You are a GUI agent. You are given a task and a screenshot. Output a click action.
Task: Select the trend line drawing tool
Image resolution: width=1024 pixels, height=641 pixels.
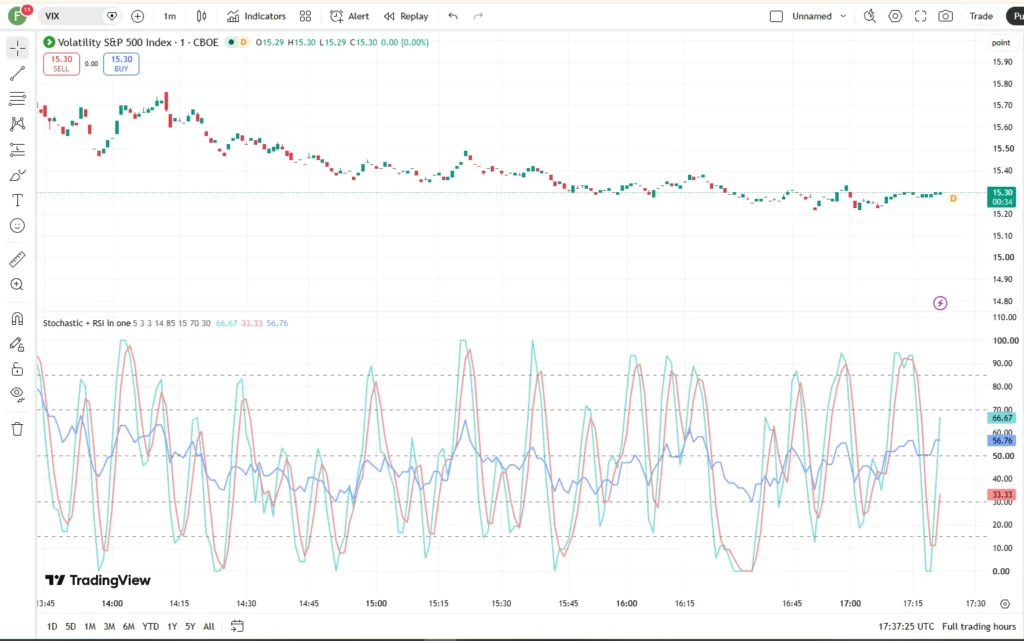pyautogui.click(x=18, y=73)
